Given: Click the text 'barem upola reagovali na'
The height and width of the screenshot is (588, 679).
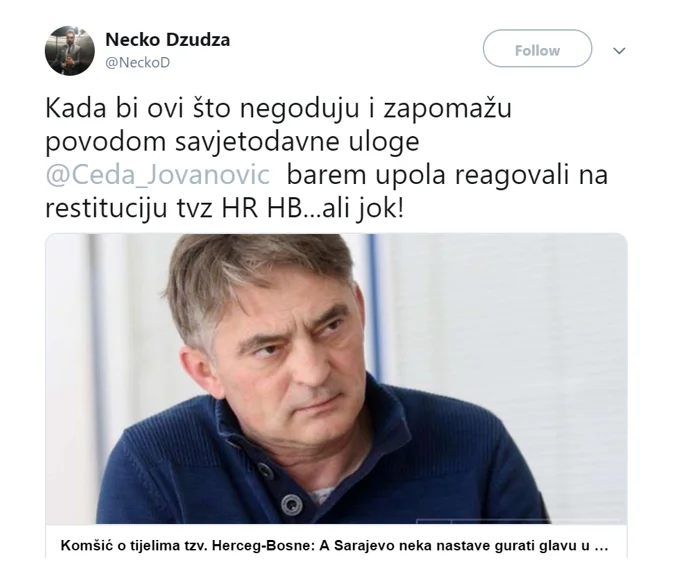Looking at the screenshot, I should pyautogui.click(x=447, y=175).
